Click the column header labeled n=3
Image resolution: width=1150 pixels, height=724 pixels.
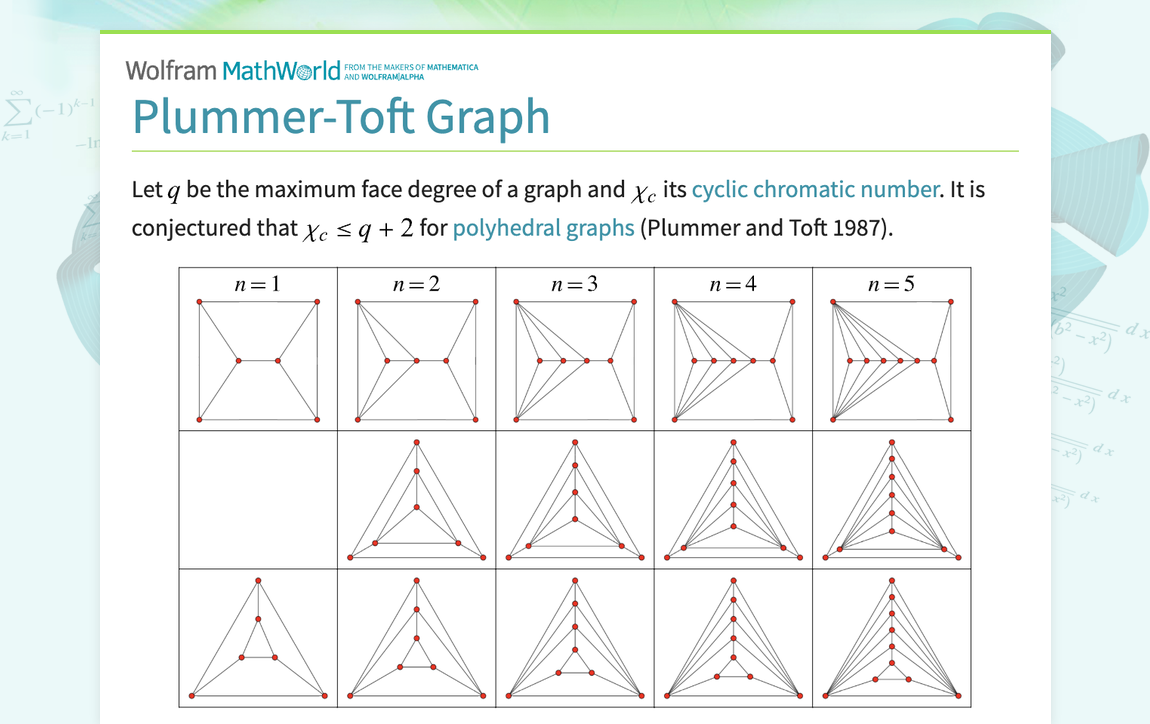tap(574, 284)
